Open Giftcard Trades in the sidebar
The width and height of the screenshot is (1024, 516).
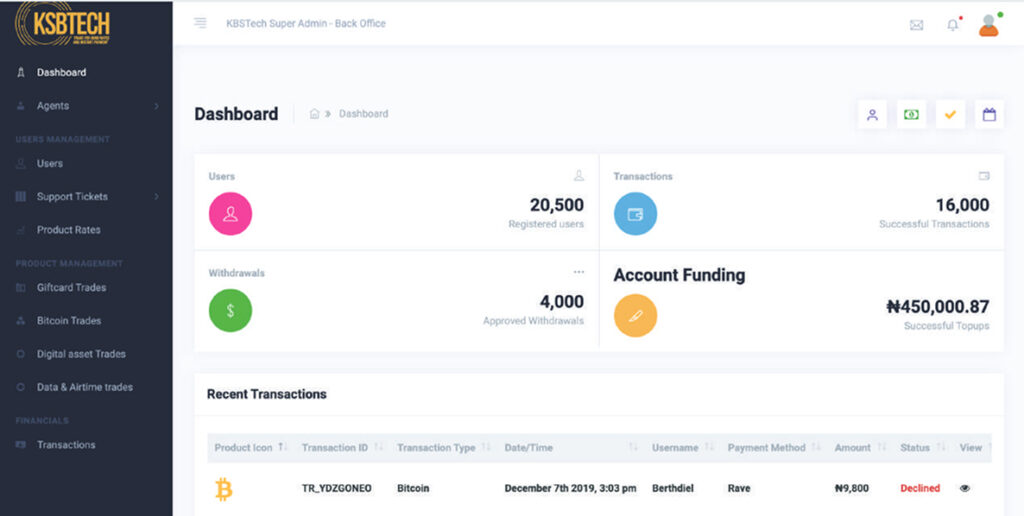coord(71,288)
